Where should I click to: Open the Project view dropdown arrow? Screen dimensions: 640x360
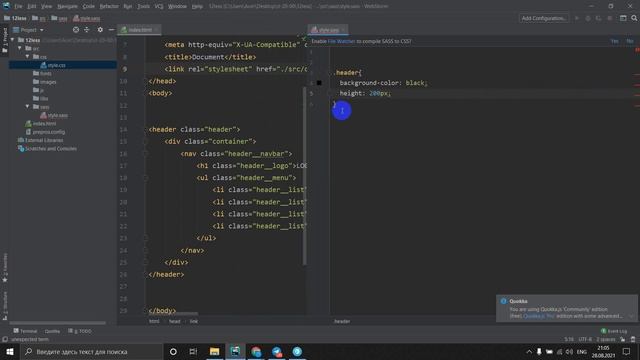[42, 30]
